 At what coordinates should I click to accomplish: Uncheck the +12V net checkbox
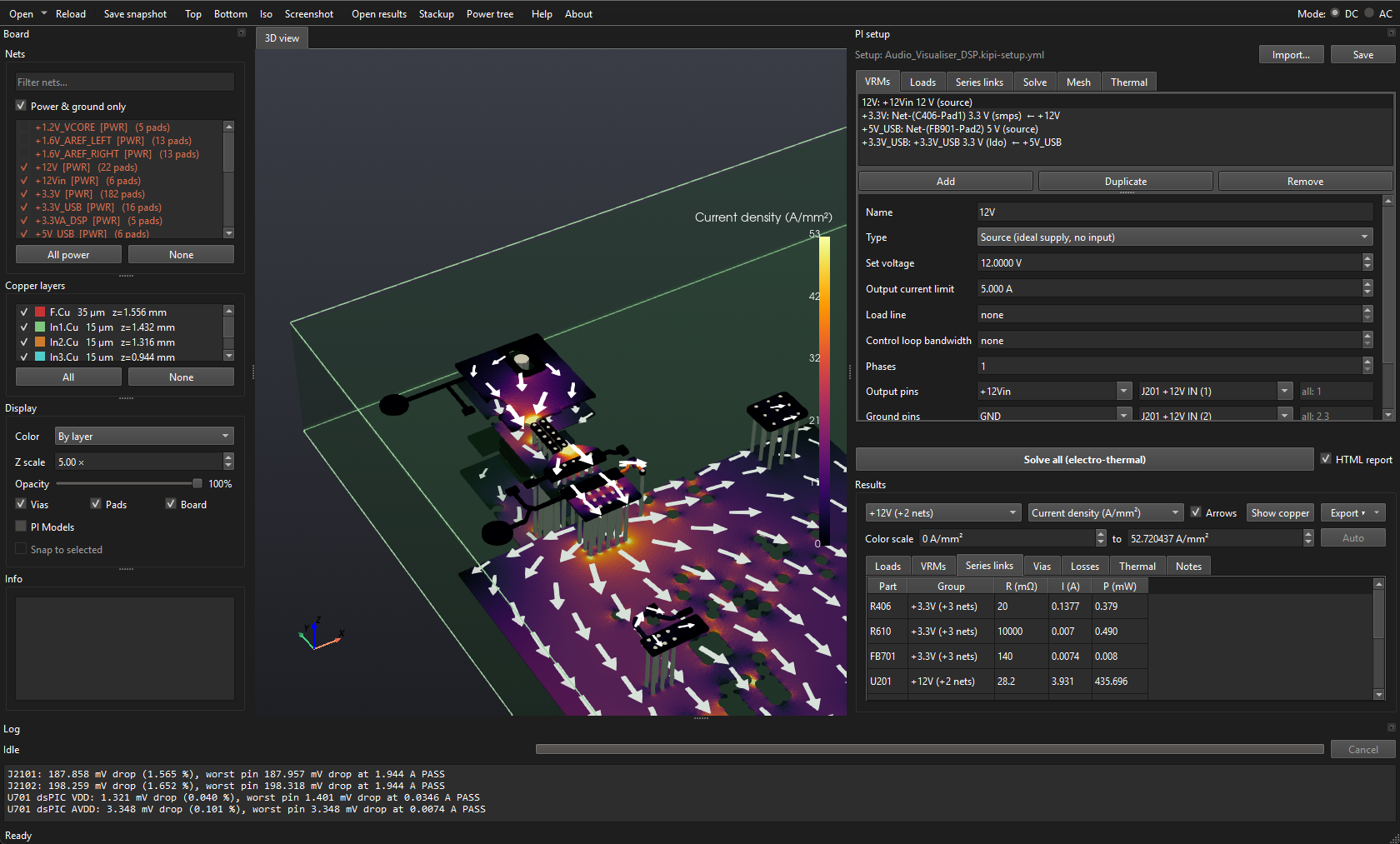pyautogui.click(x=24, y=167)
